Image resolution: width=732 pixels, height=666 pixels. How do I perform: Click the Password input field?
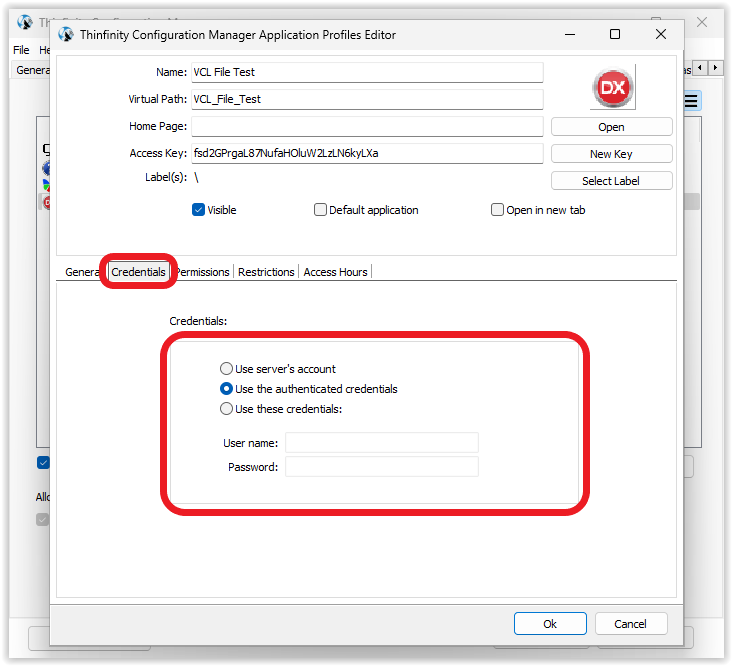(x=381, y=467)
